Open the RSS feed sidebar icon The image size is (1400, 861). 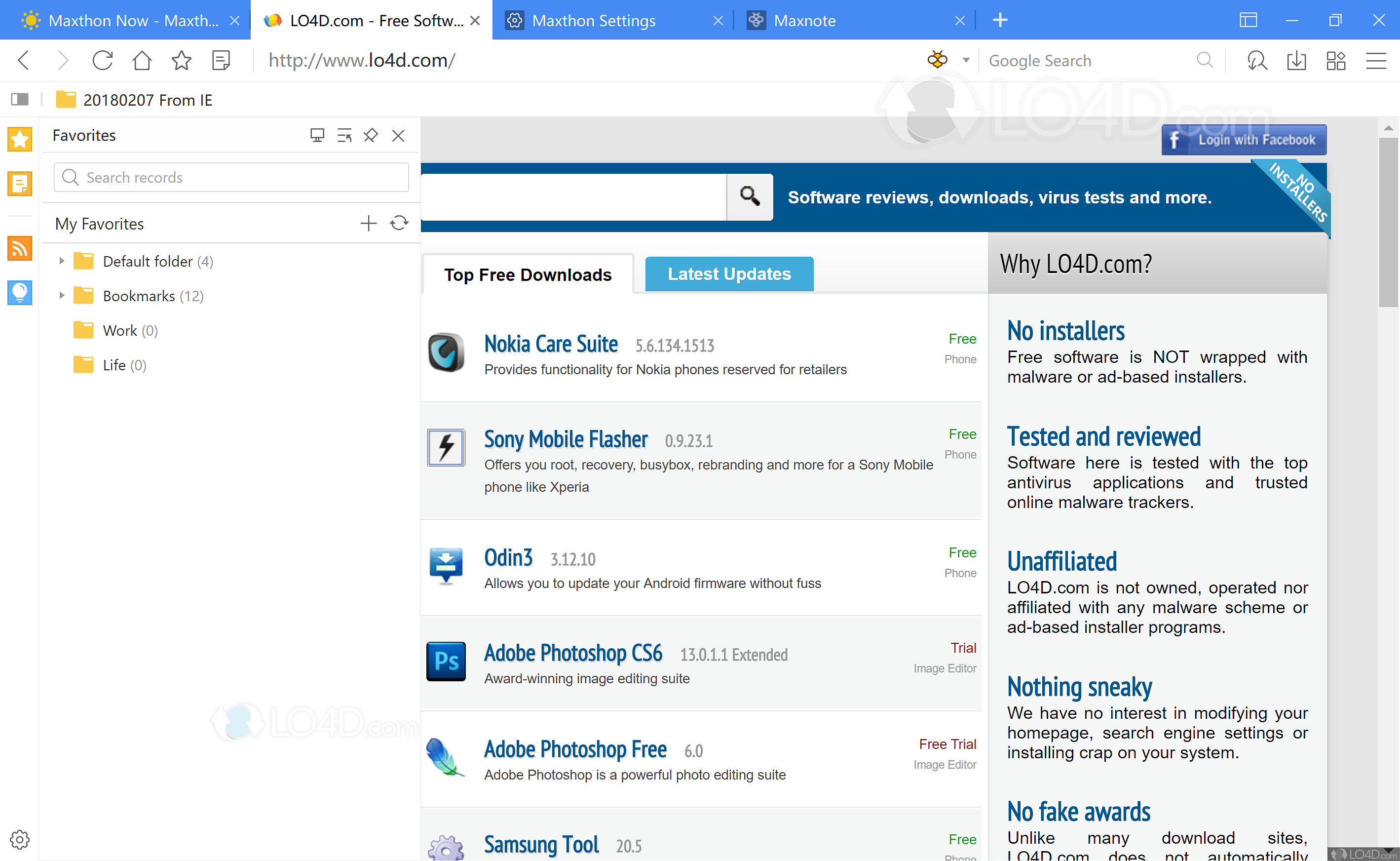point(19,248)
